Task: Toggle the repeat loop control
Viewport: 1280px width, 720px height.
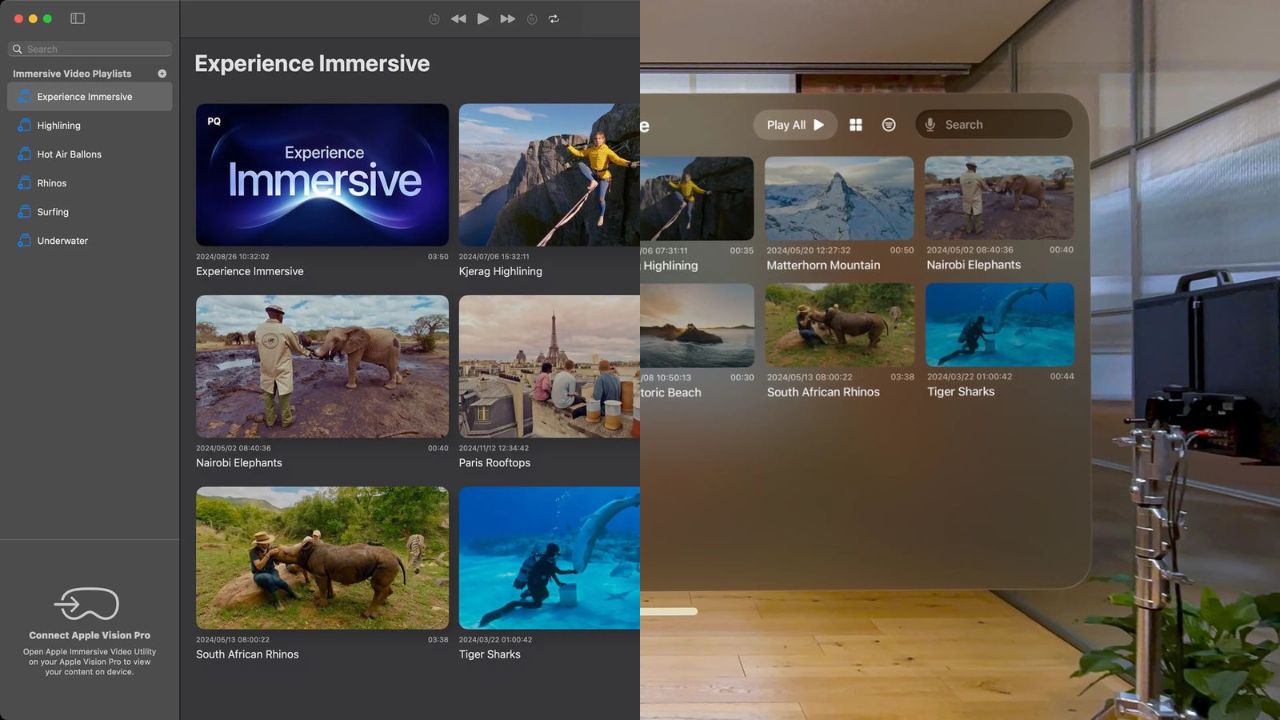Action: [x=554, y=19]
